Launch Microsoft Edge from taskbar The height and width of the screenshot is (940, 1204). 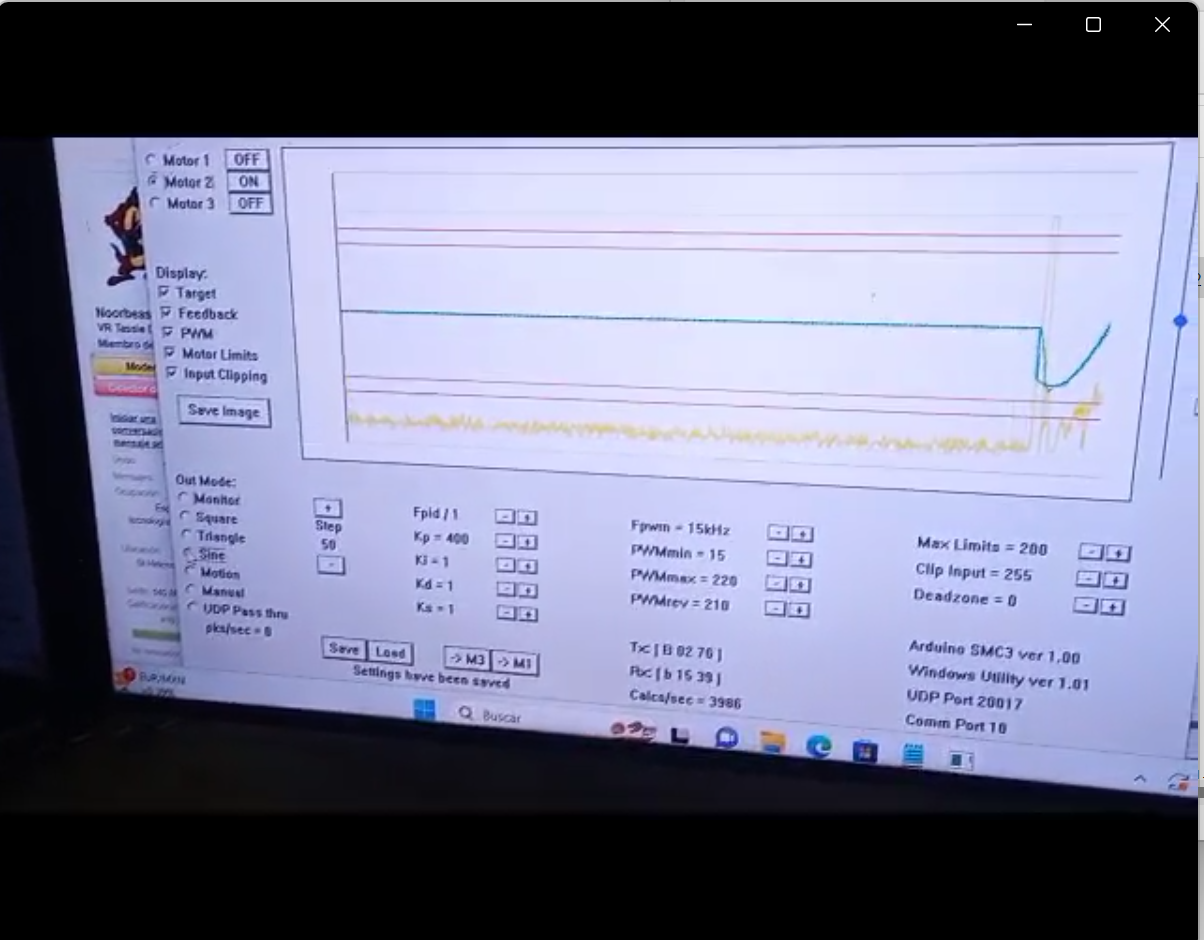(819, 746)
